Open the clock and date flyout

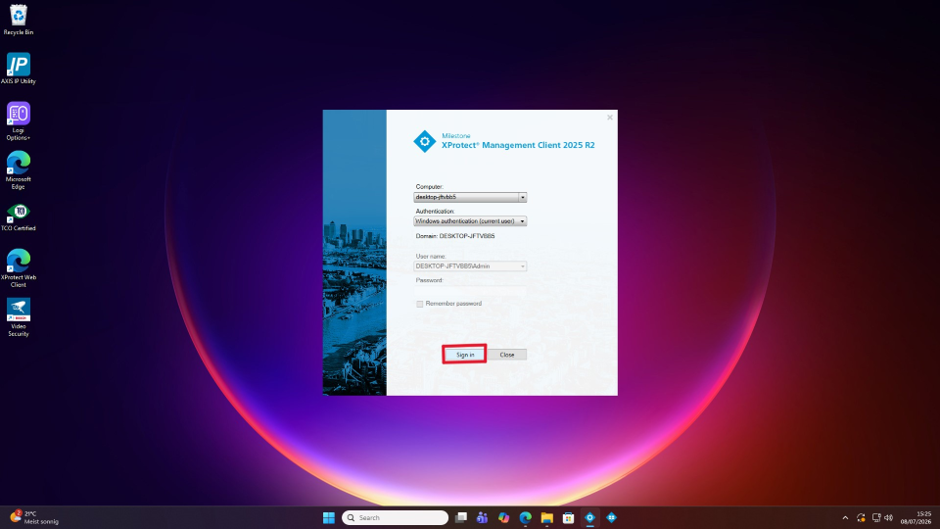coord(915,518)
